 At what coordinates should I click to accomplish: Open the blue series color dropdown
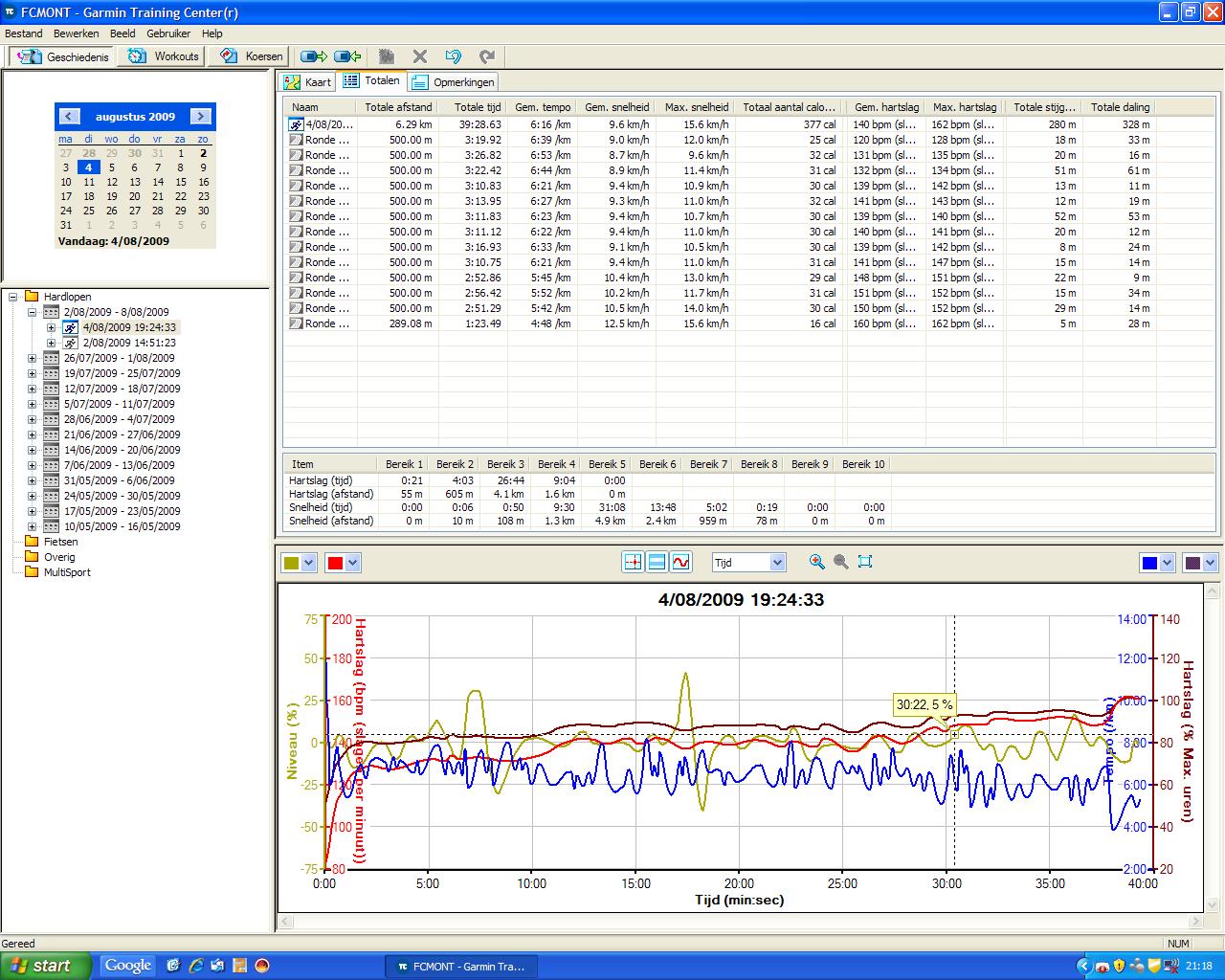(x=1169, y=563)
